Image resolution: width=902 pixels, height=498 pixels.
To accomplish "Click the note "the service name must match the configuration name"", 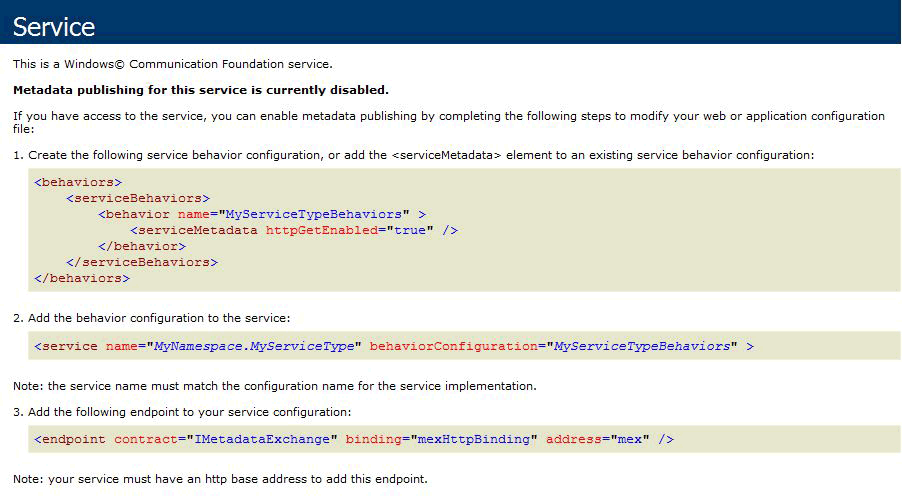I will point(274,386).
